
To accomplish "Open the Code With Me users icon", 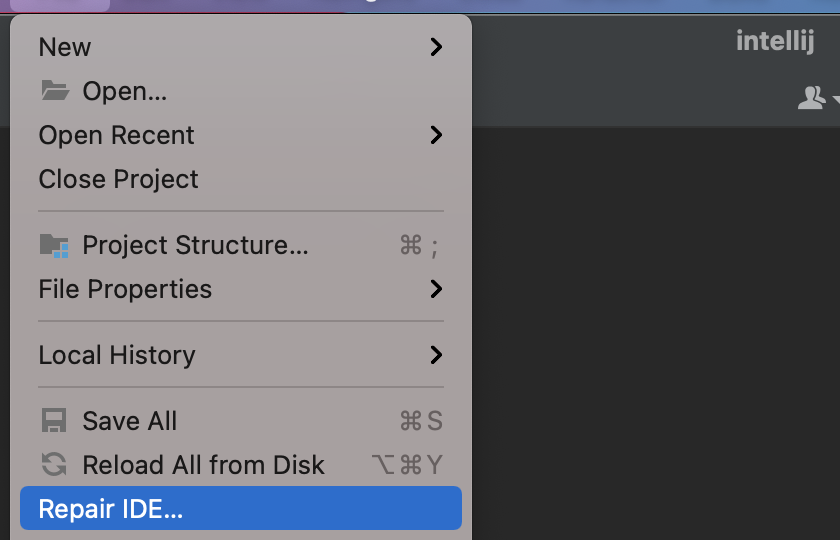I will tap(811, 98).
